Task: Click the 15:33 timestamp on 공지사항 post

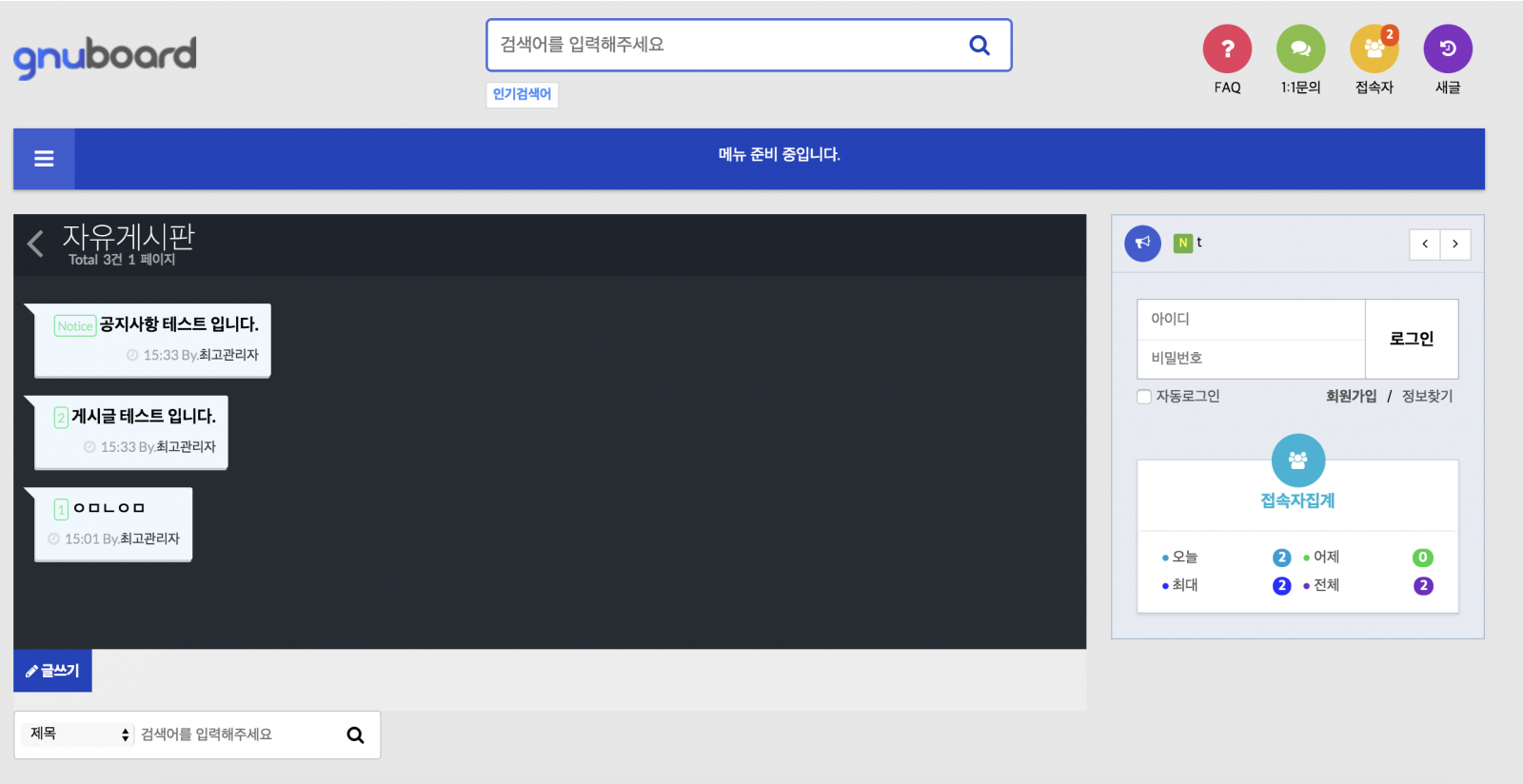Action: pos(161,355)
